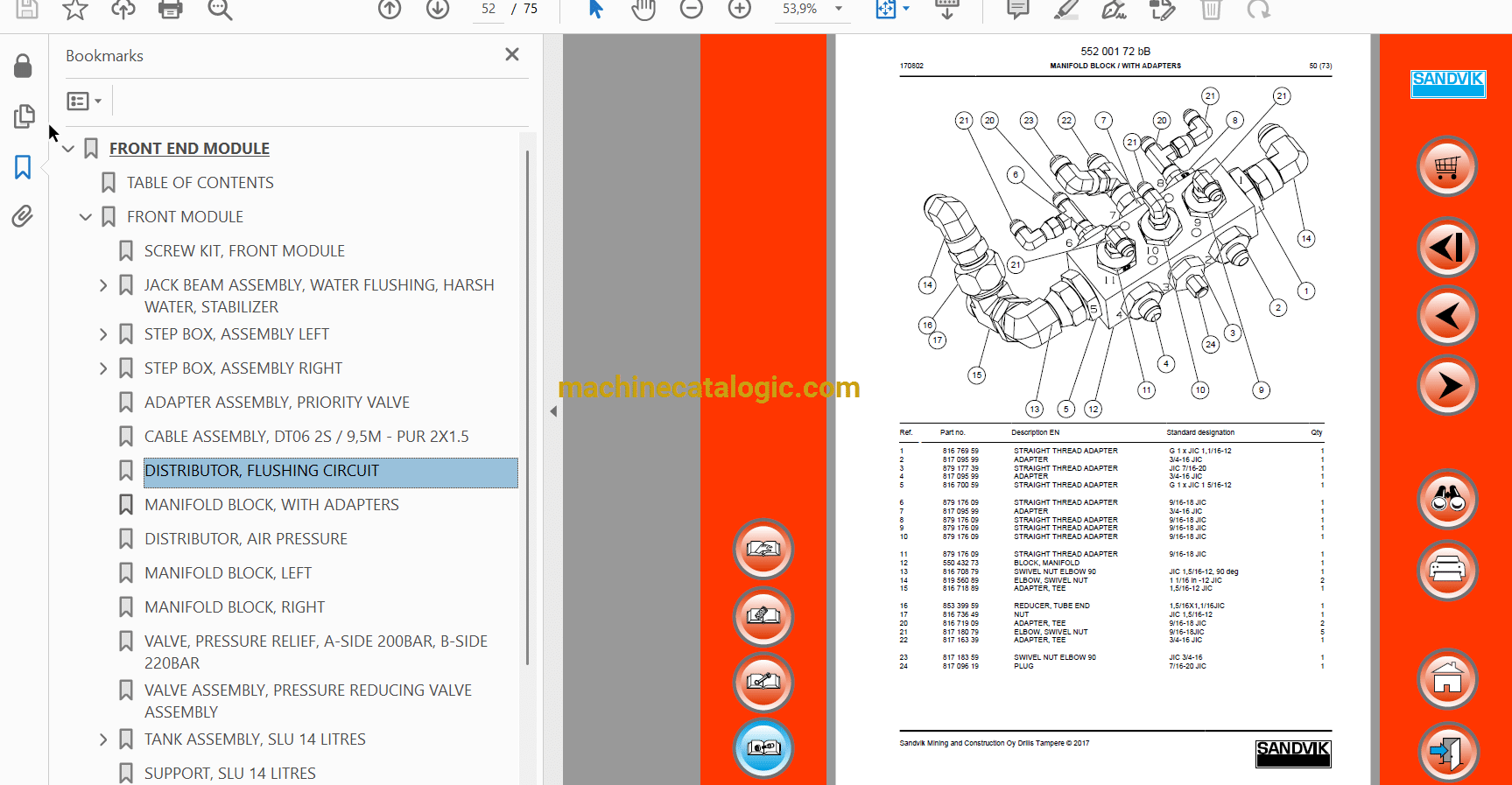The image size is (1512, 785).
Task: Expand JACK BEAM ASSEMBLY bookmark
Action: point(103,285)
